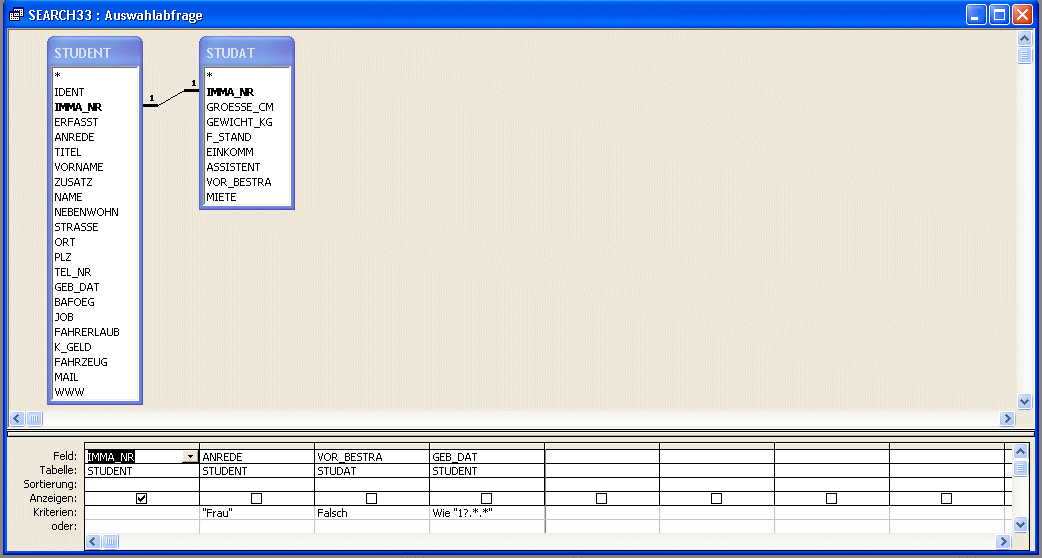Click the ANREDE cell in the Feld row
Image resolution: width=1042 pixels, height=558 pixels.
[257, 457]
